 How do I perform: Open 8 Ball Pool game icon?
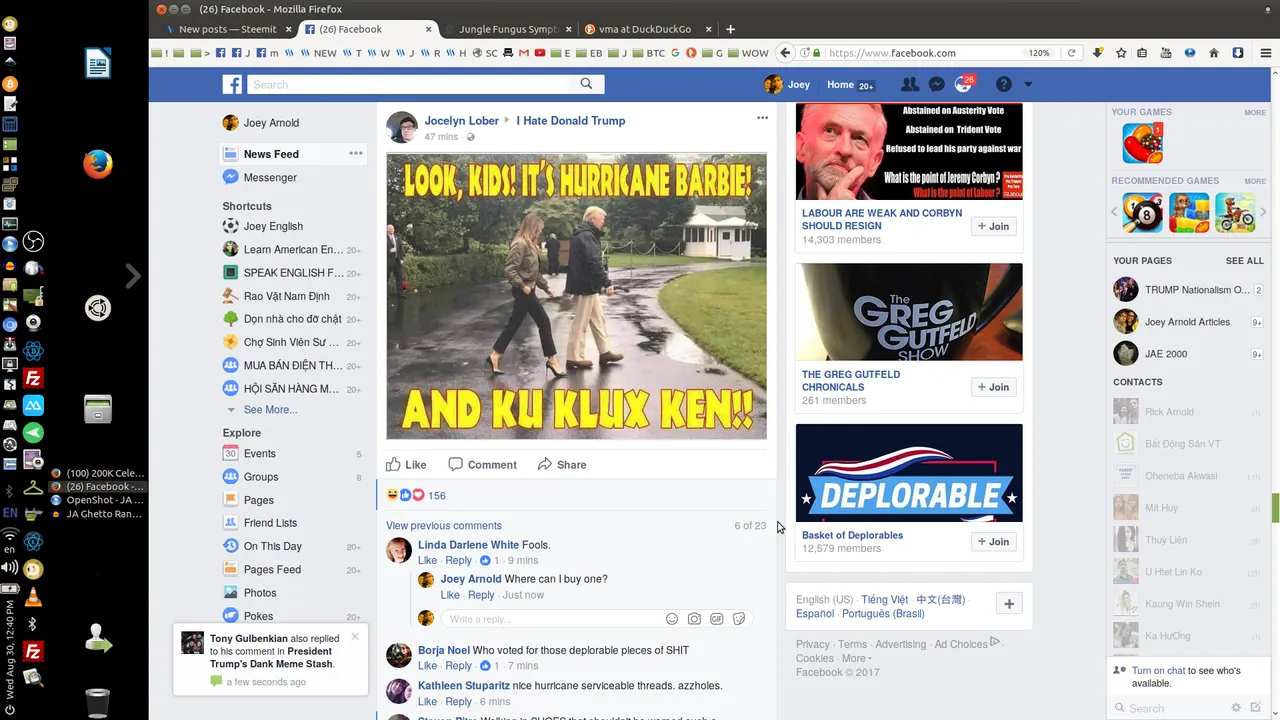click(x=1143, y=213)
